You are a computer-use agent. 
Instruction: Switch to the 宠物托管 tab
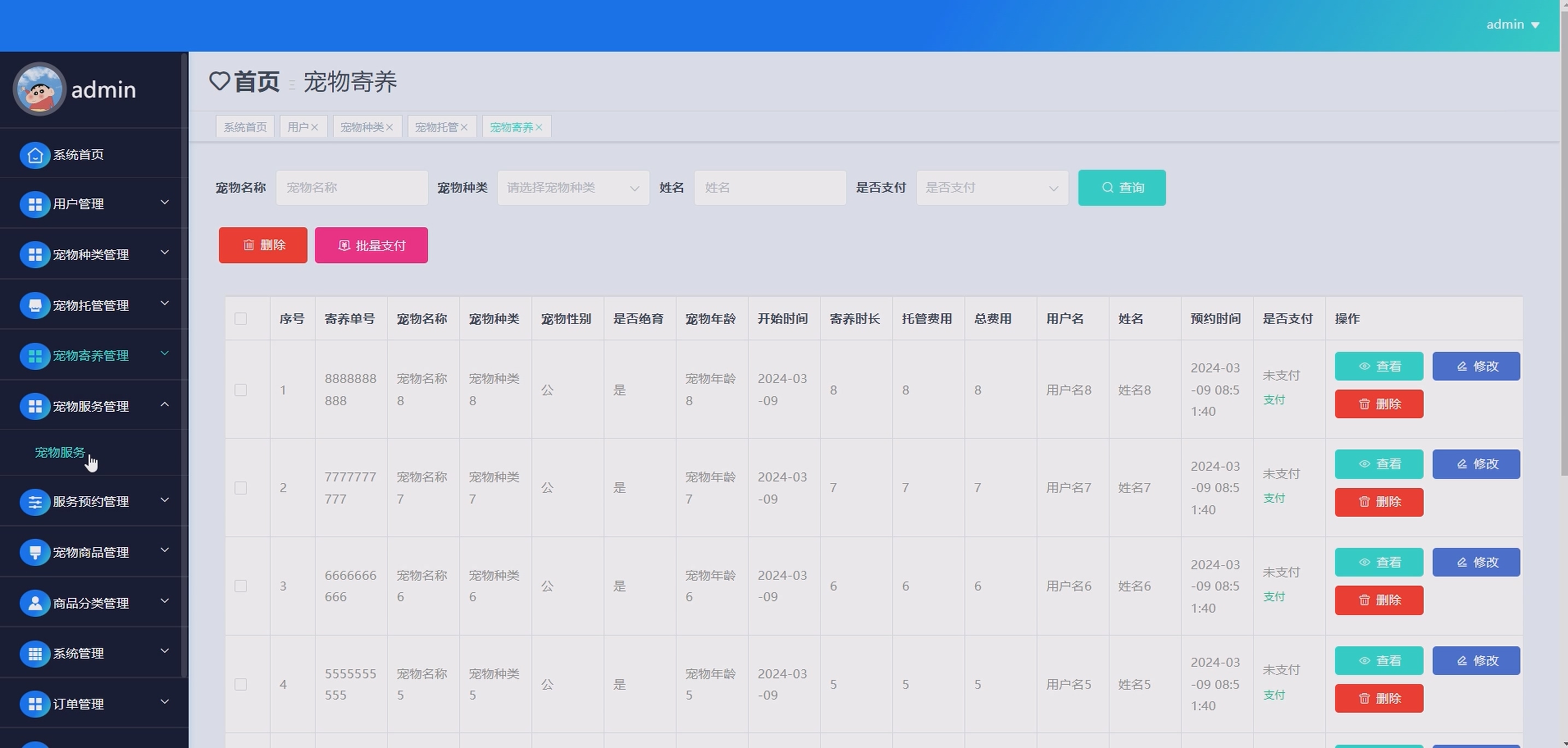(436, 127)
